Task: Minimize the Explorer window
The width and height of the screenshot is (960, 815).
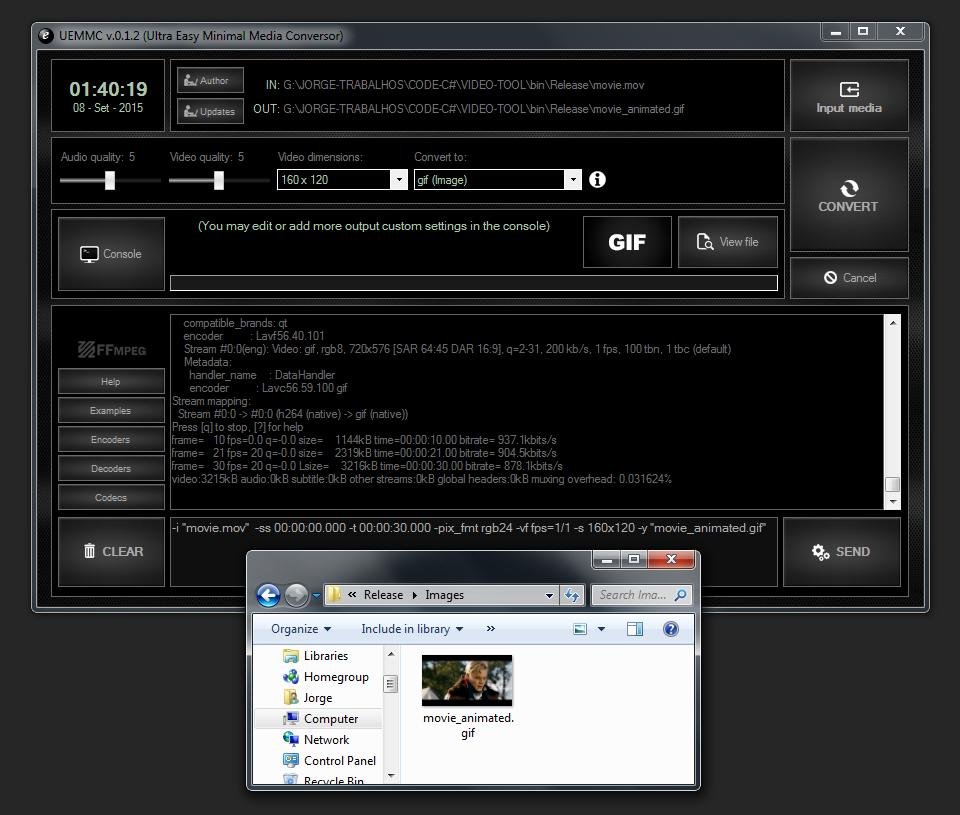Action: tap(607, 559)
